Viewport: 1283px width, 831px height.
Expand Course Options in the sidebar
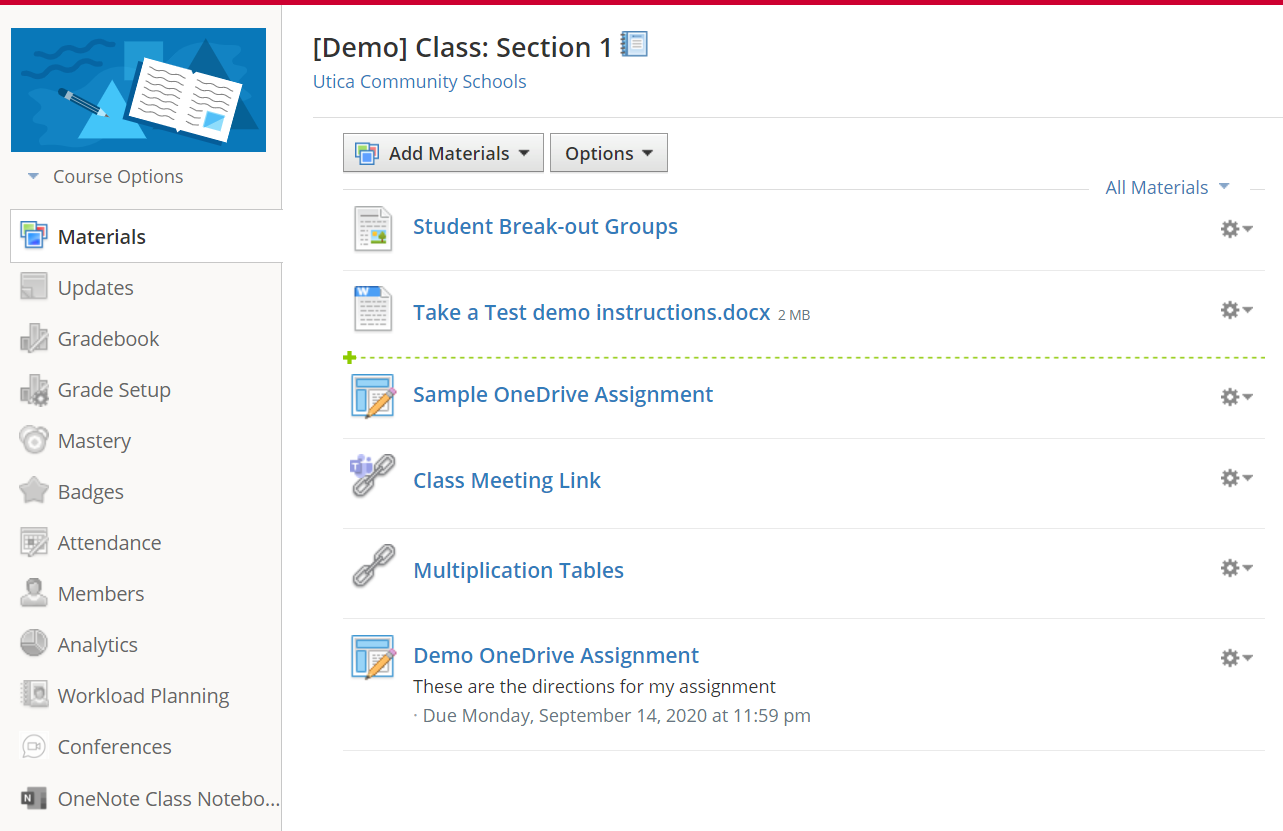106,176
